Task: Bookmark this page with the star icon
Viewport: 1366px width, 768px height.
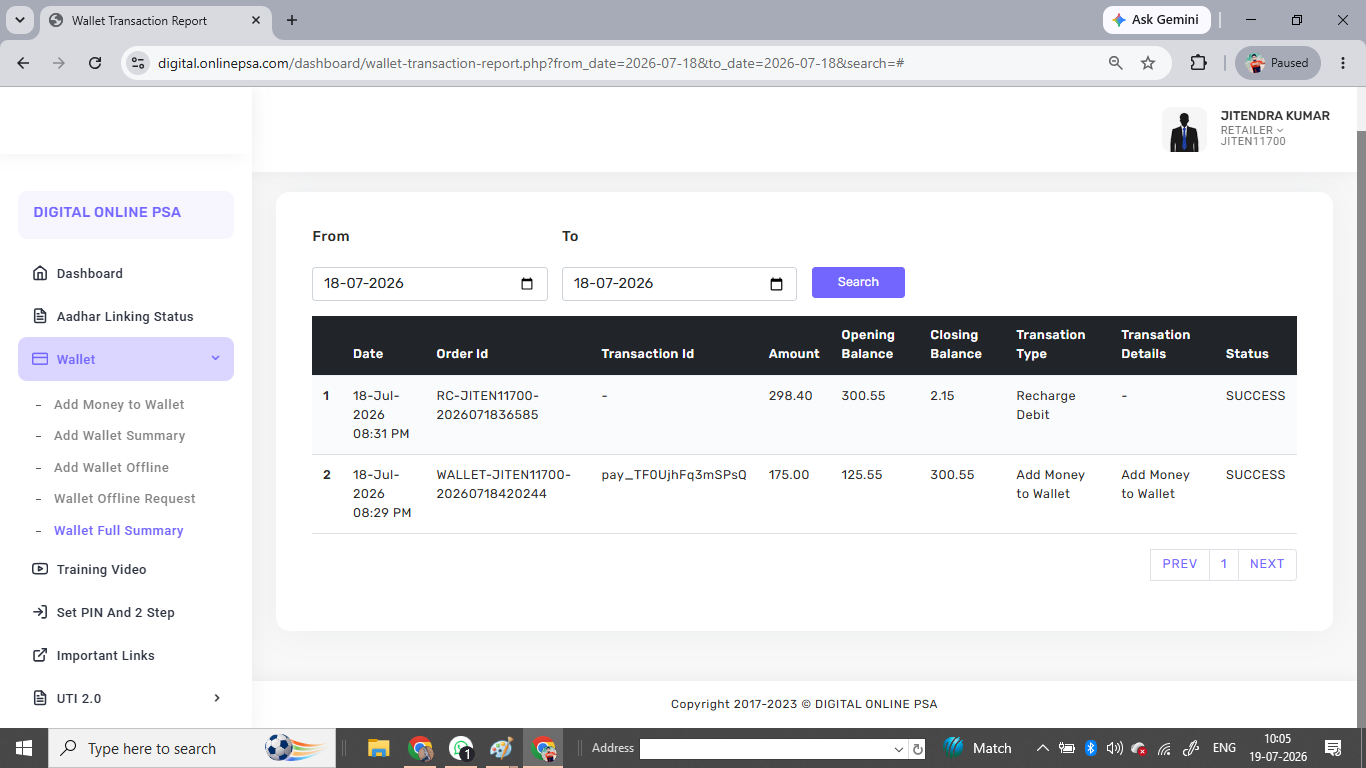Action: [x=1148, y=63]
